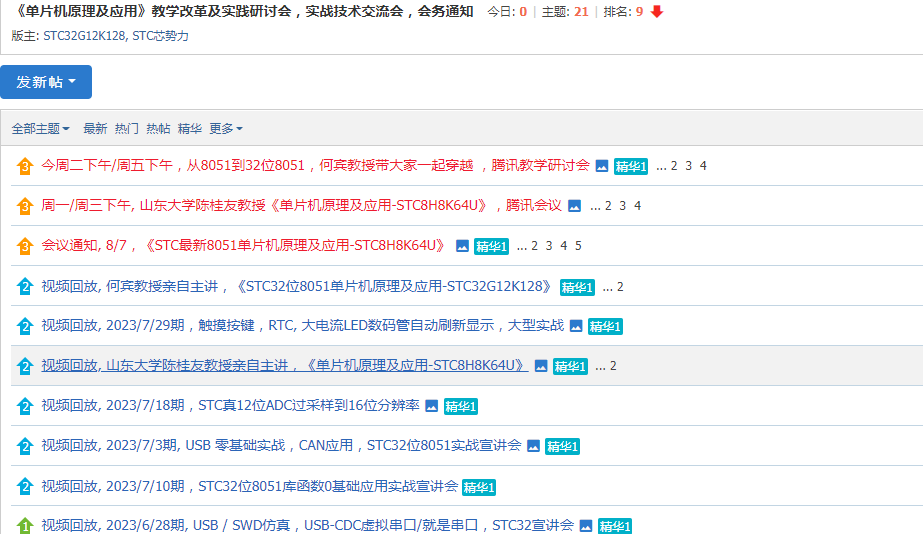923x534 pixels.
Task: Click the pin icon beside 2023/7/29期 thread
Action: pos(24,326)
